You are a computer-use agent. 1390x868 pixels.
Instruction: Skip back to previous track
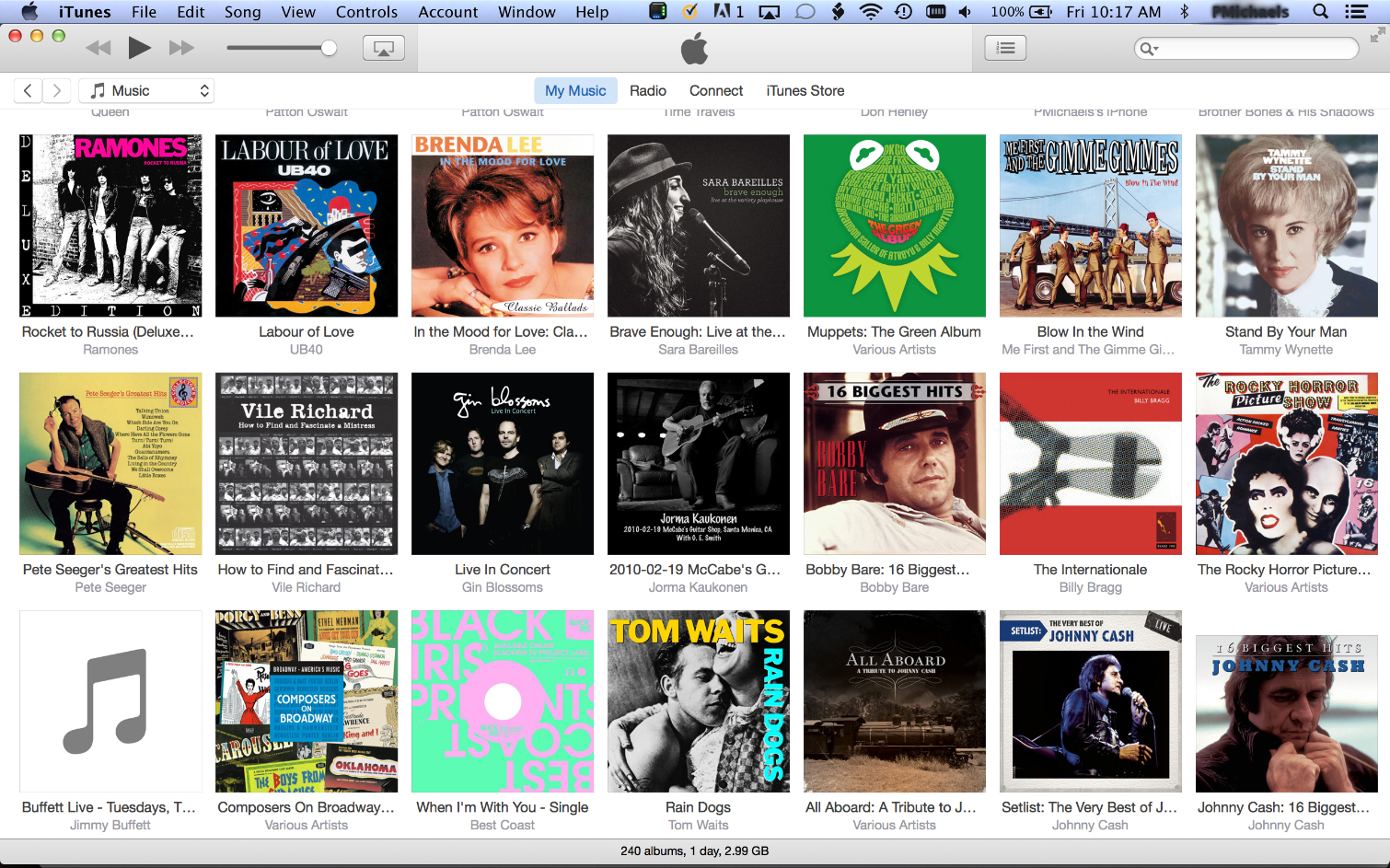pyautogui.click(x=98, y=48)
